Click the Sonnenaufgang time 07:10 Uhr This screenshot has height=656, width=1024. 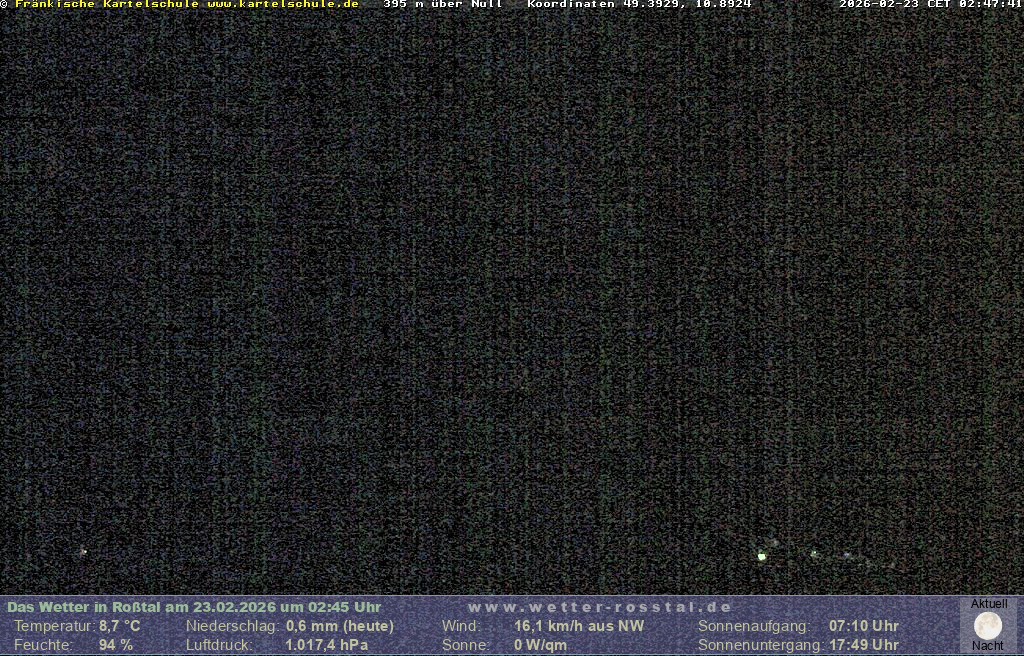pos(863,626)
